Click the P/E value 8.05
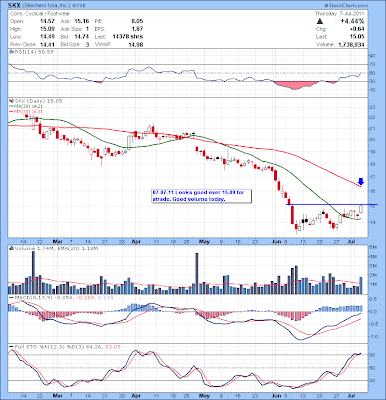This screenshot has height=400, width=386. [x=137, y=21]
